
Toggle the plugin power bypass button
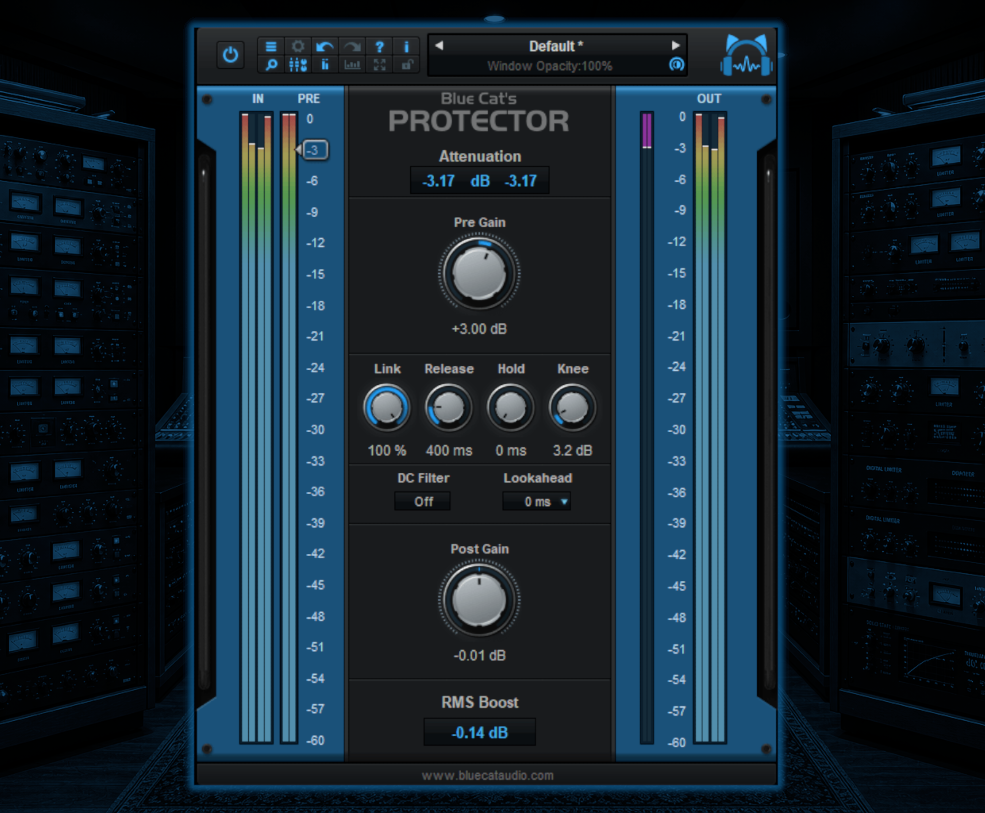(231, 55)
